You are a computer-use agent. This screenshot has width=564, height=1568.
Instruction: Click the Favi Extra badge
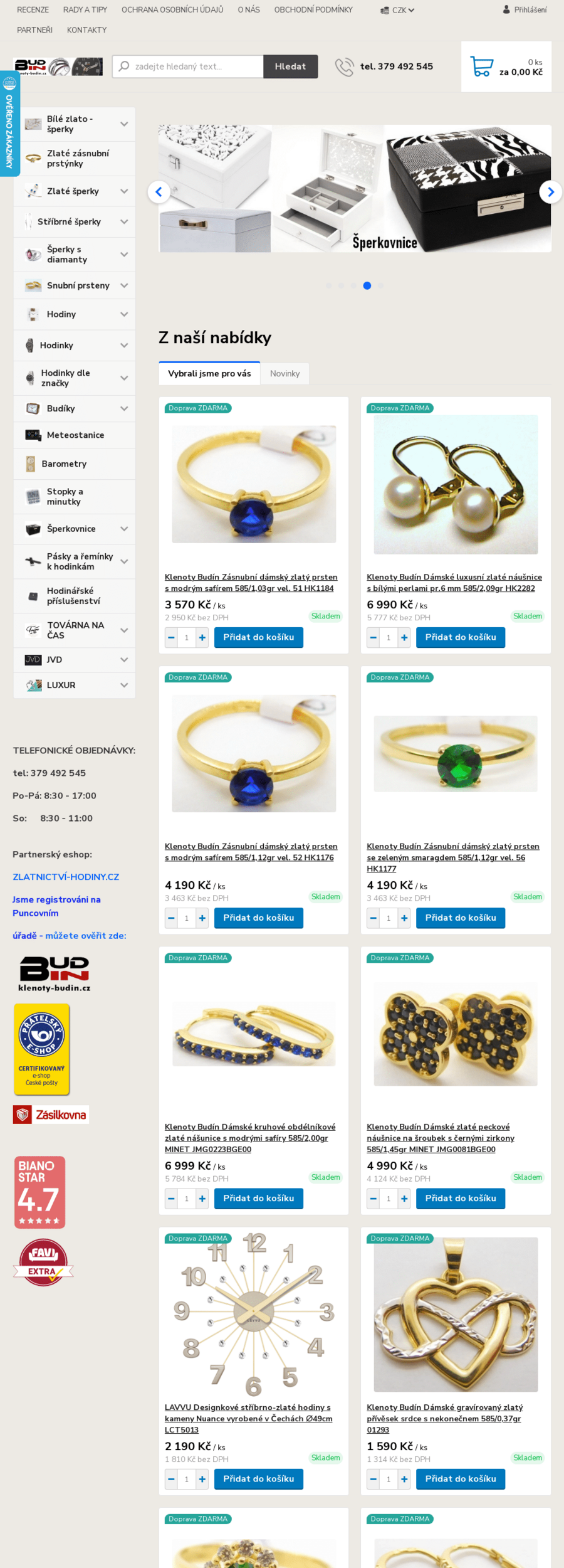(43, 1262)
